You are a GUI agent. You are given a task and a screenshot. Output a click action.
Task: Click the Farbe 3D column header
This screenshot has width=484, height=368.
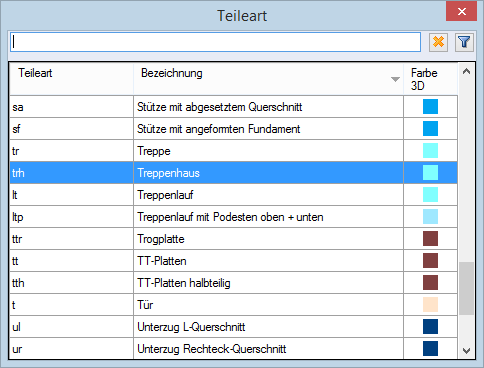pos(430,79)
